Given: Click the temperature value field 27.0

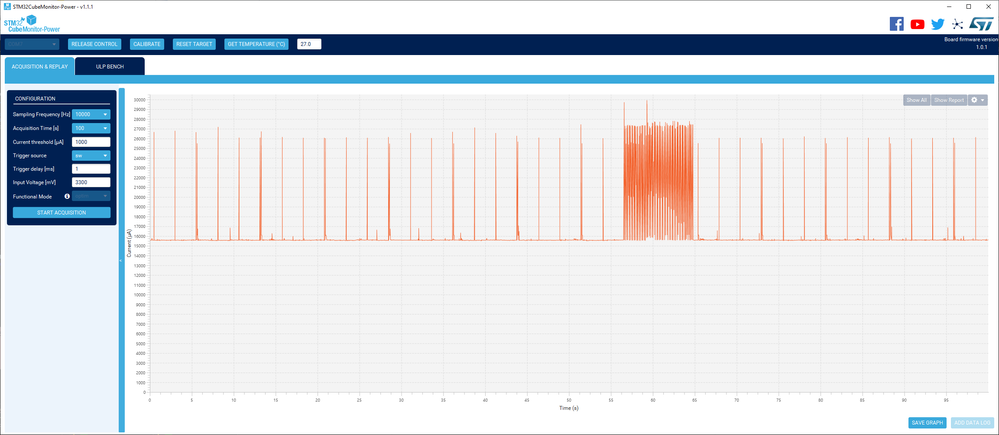Looking at the screenshot, I should [x=309, y=44].
